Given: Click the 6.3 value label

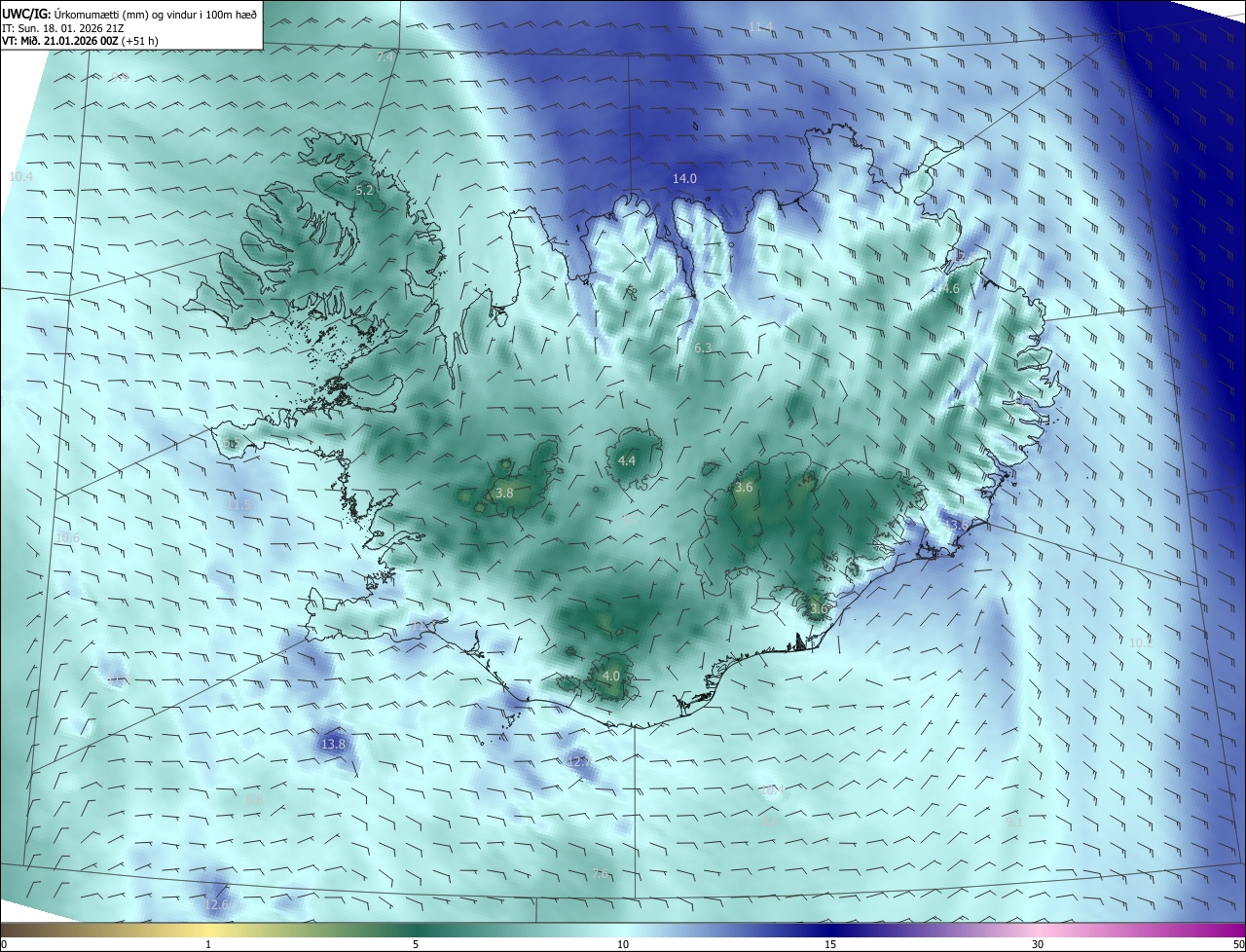Looking at the screenshot, I should pos(703,348).
